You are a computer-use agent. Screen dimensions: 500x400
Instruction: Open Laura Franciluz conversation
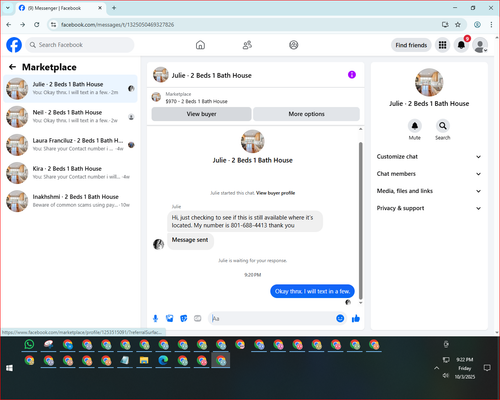[70, 145]
